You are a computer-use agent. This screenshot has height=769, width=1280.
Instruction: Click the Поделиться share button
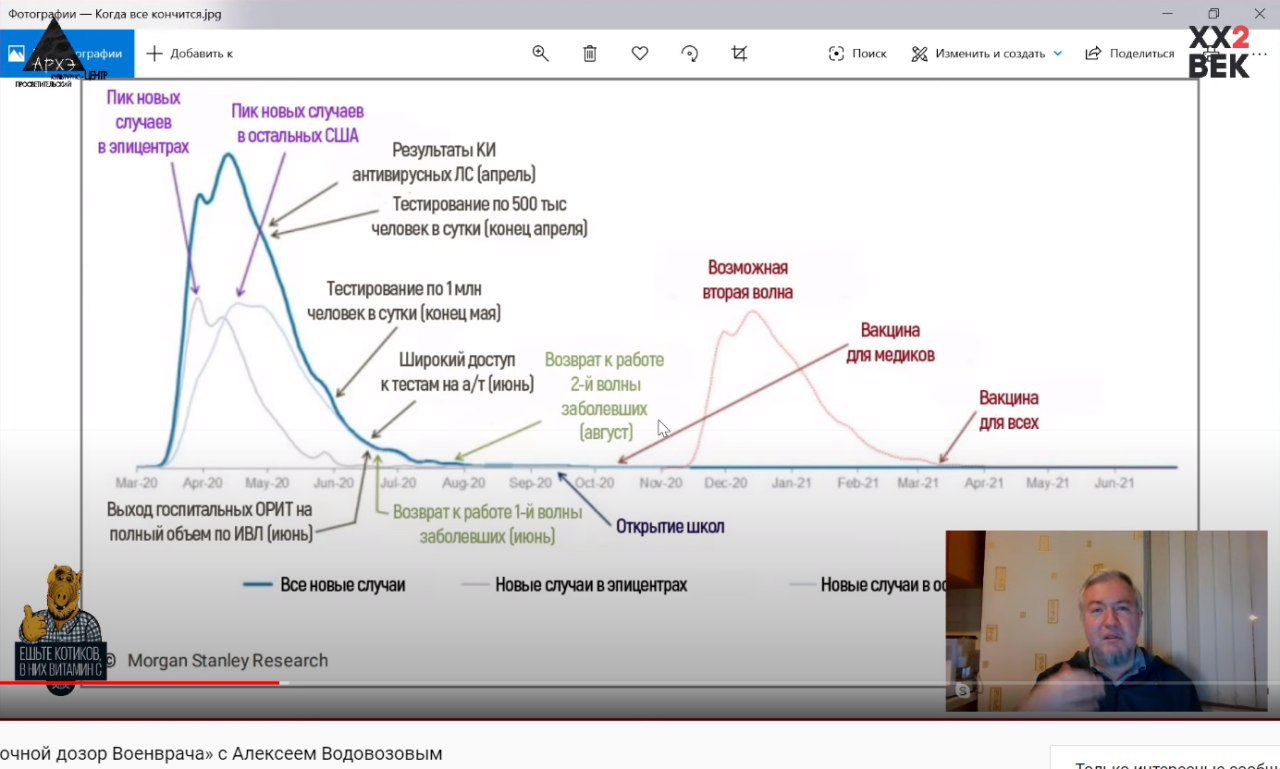point(1130,53)
